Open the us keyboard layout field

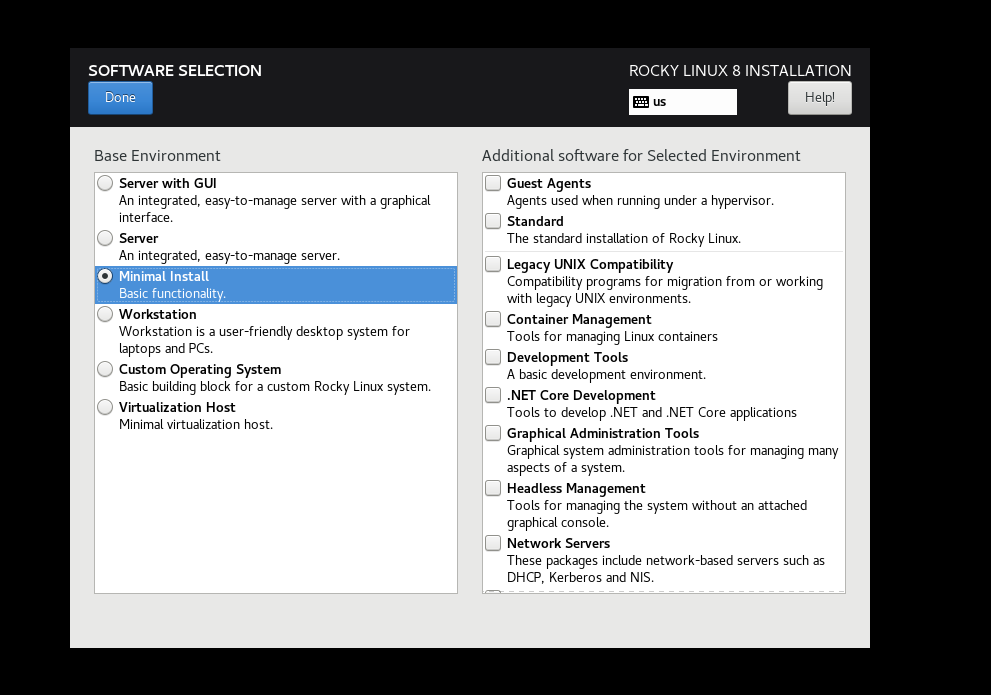coord(683,102)
